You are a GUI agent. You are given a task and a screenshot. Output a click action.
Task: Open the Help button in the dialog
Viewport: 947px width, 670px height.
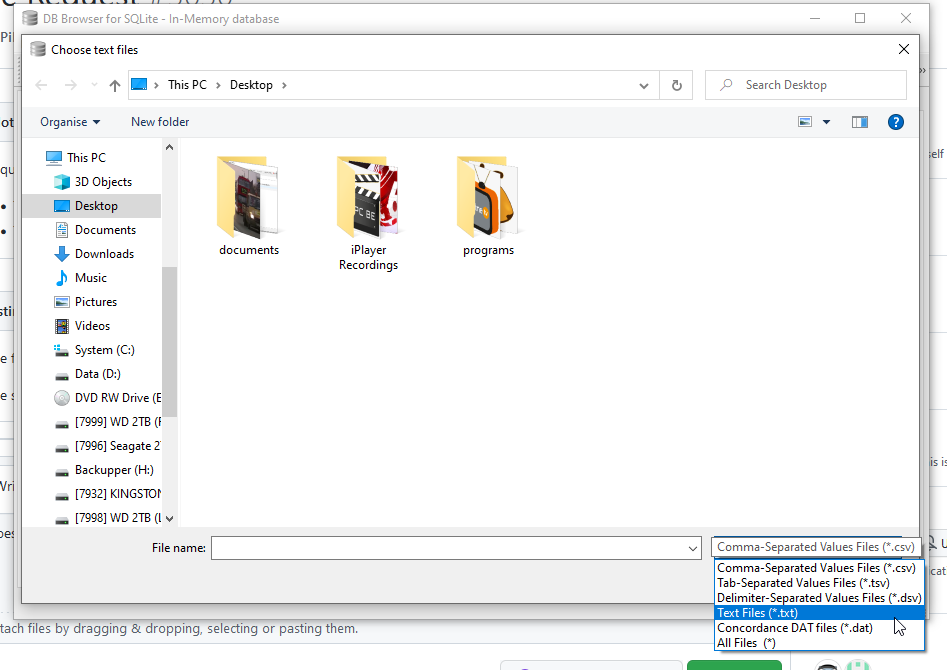pyautogui.click(x=895, y=121)
